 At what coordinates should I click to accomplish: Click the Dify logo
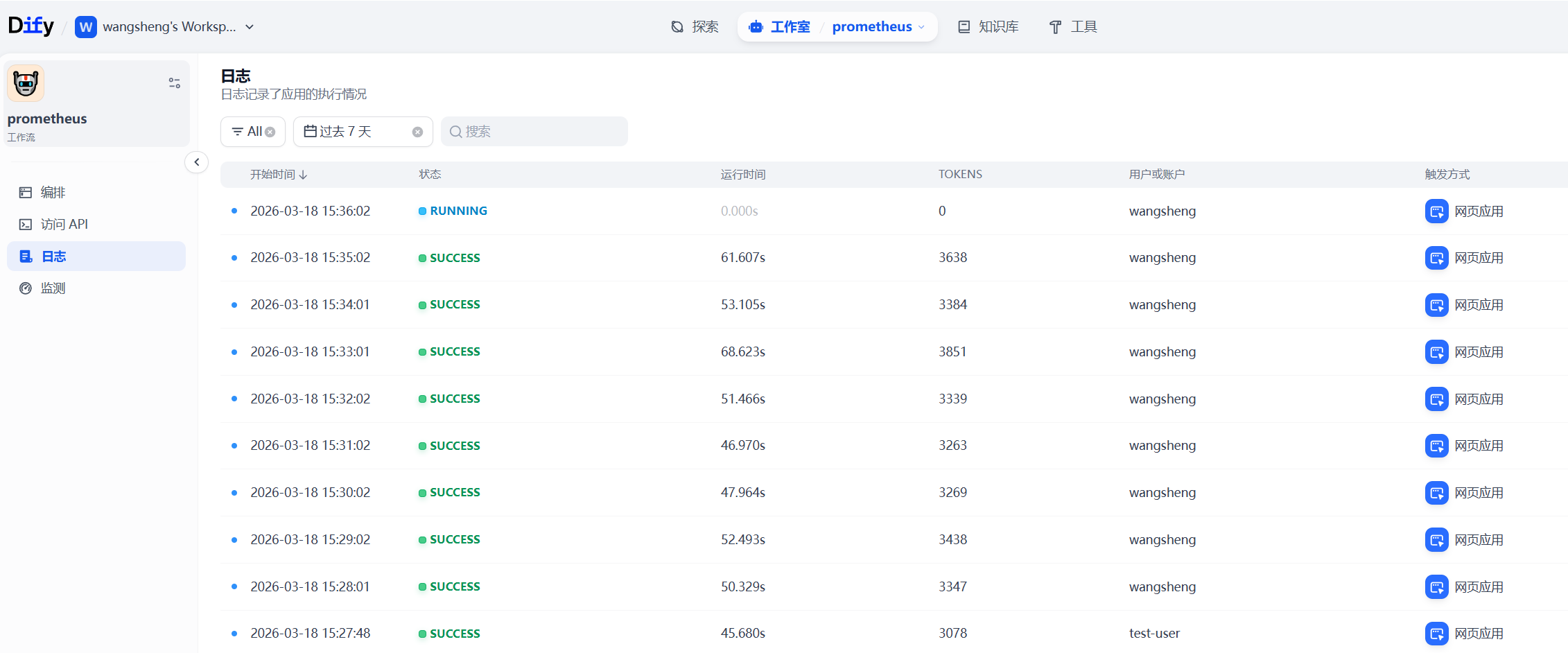(31, 26)
